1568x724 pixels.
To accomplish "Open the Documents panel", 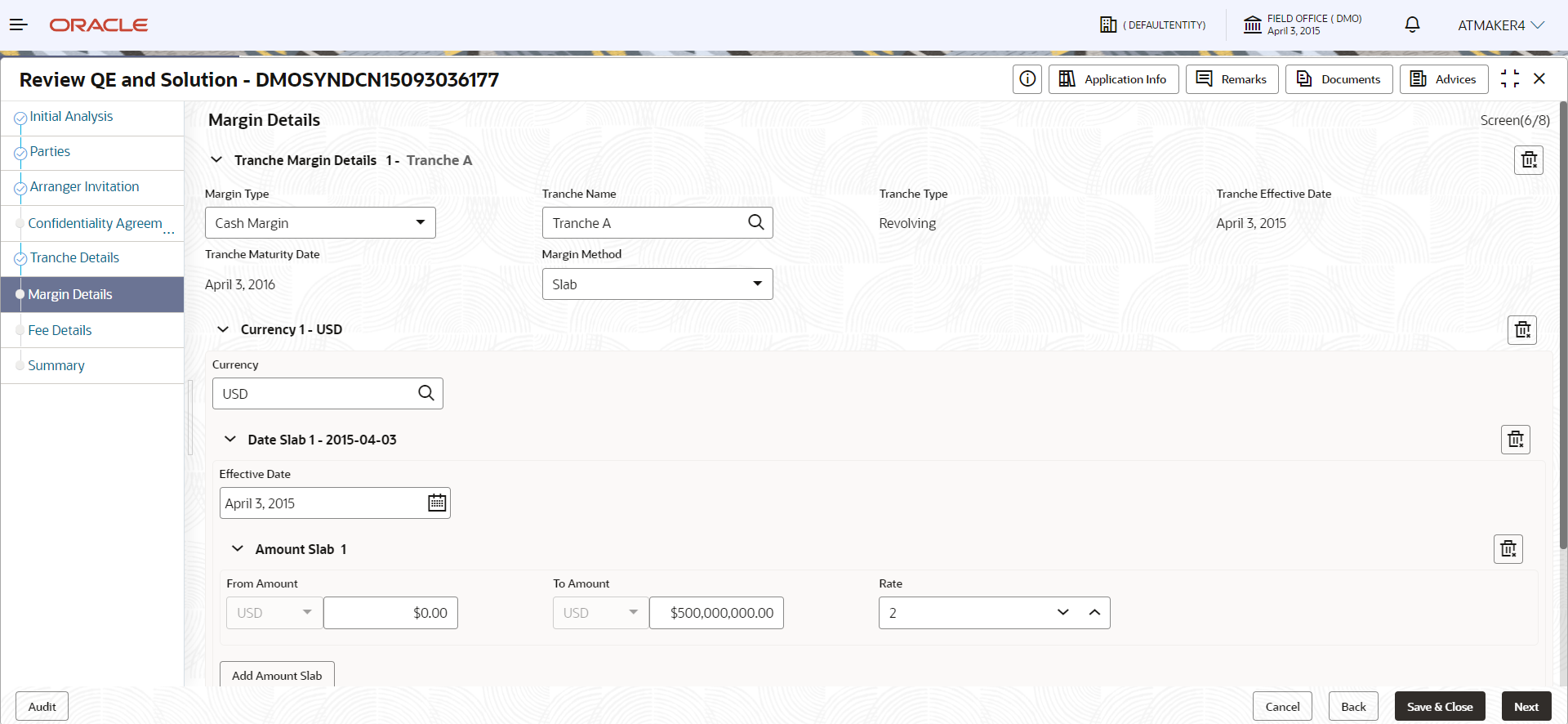I will click(1339, 79).
